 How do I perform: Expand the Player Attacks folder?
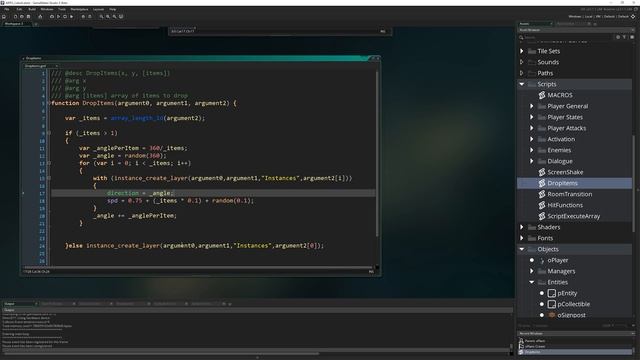tap(531, 128)
